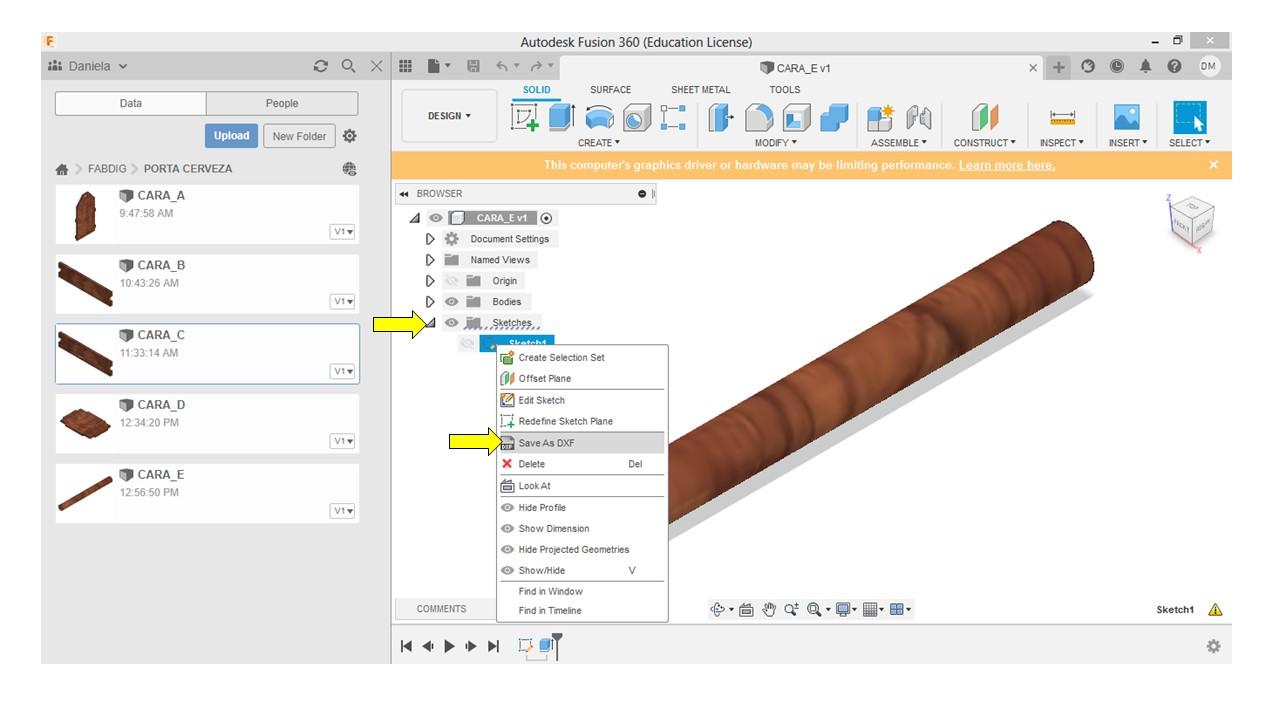
Task: Toggle visibility of the Bodies folder
Action: pyautogui.click(x=451, y=302)
